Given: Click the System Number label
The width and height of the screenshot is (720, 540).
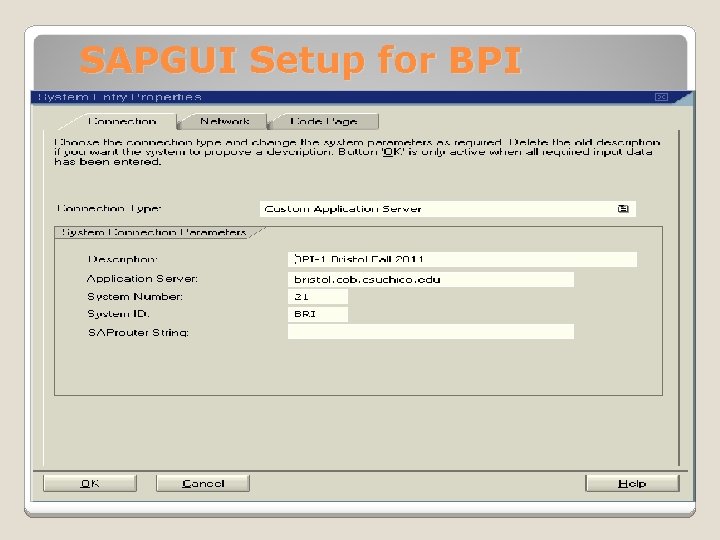Looking at the screenshot, I should tap(135, 297).
